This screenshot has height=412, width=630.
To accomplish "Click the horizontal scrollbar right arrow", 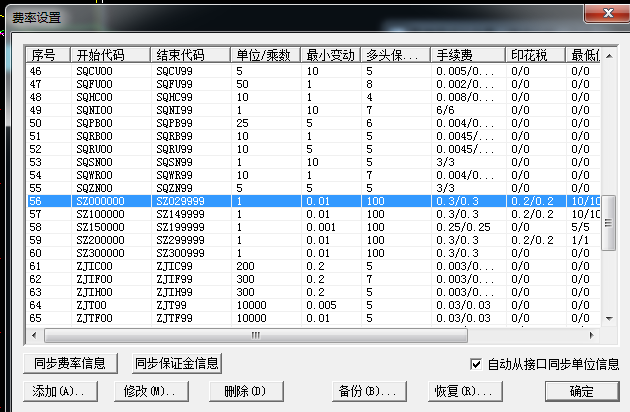I will tap(593, 335).
